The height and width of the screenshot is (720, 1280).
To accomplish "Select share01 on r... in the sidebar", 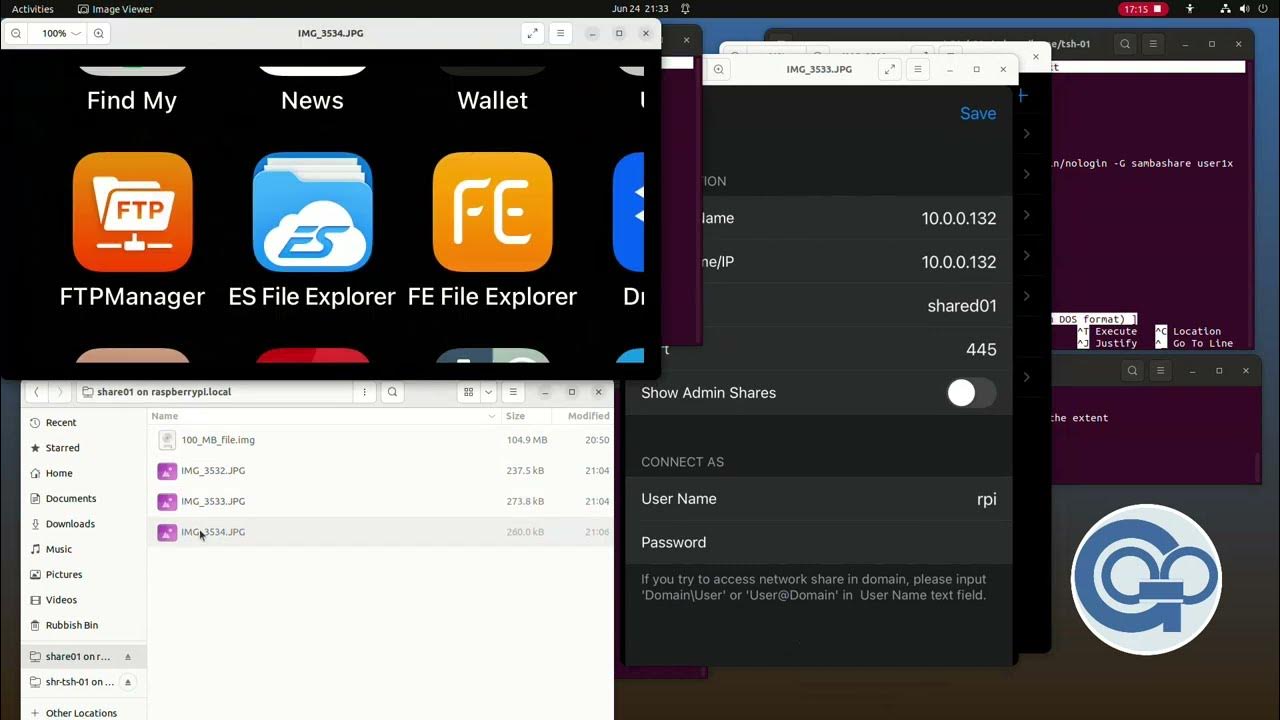I will [x=78, y=657].
